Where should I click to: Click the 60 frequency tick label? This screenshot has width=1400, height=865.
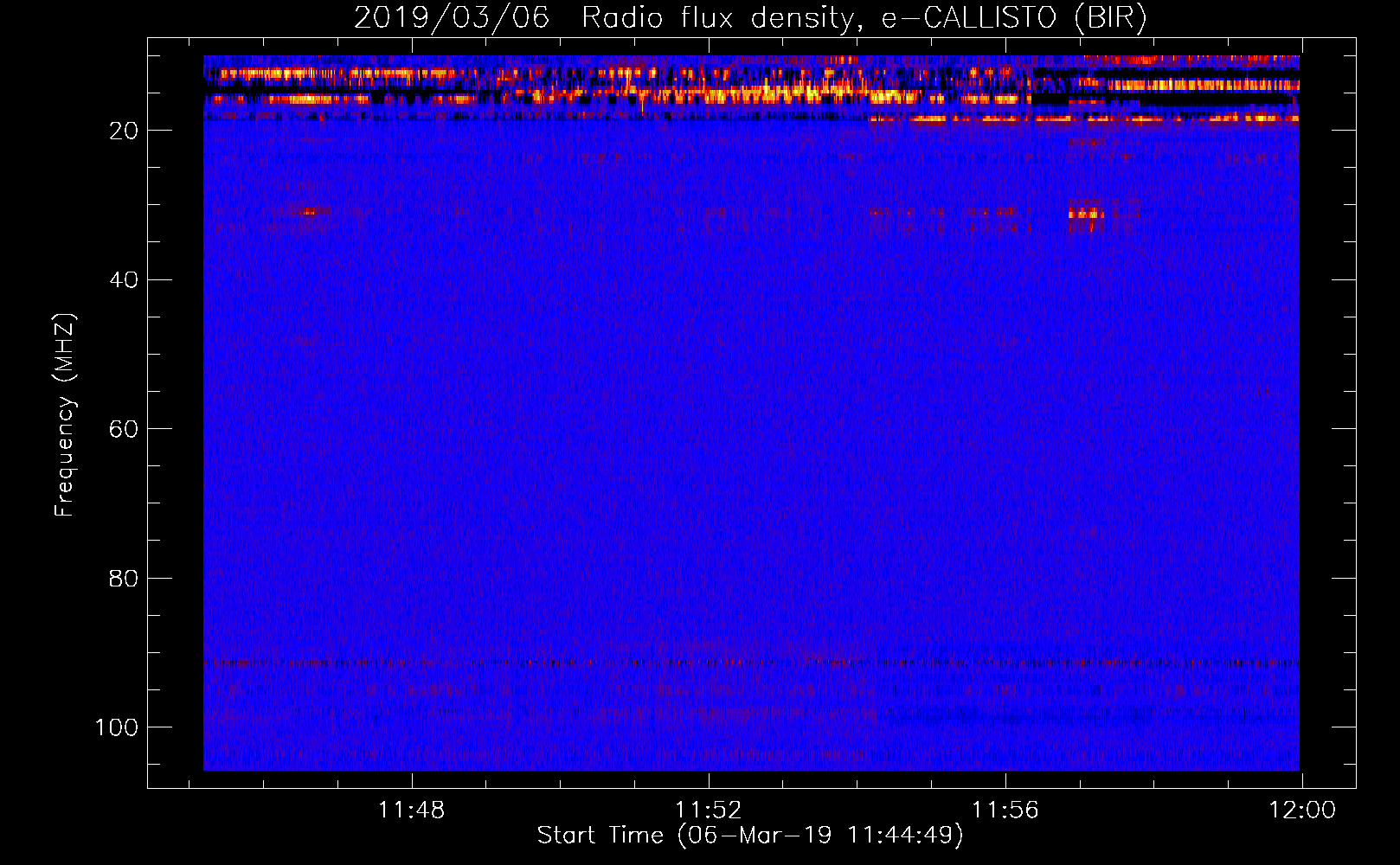[x=124, y=429]
